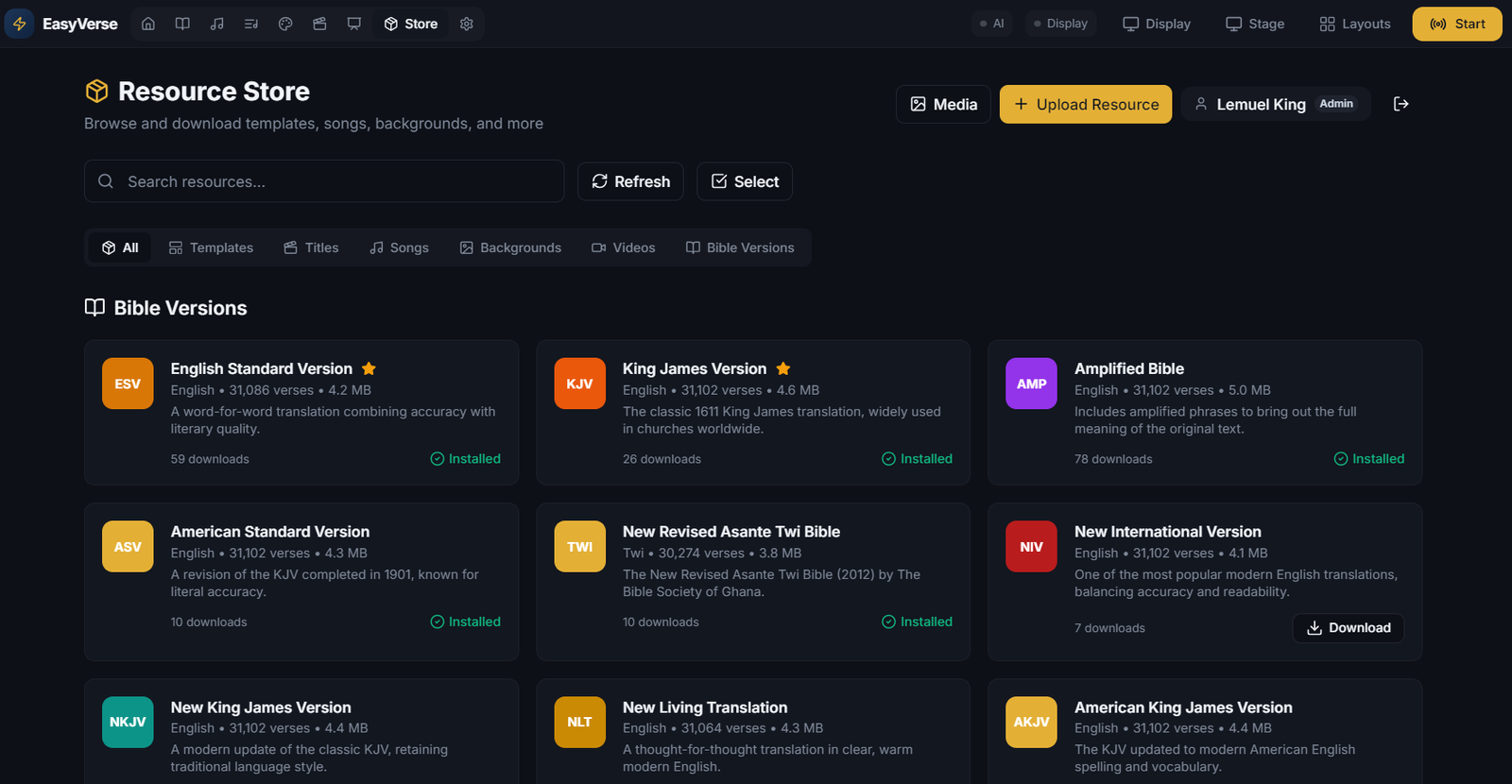Enable selection mode with Select button
1512x784 pixels.
745,181
